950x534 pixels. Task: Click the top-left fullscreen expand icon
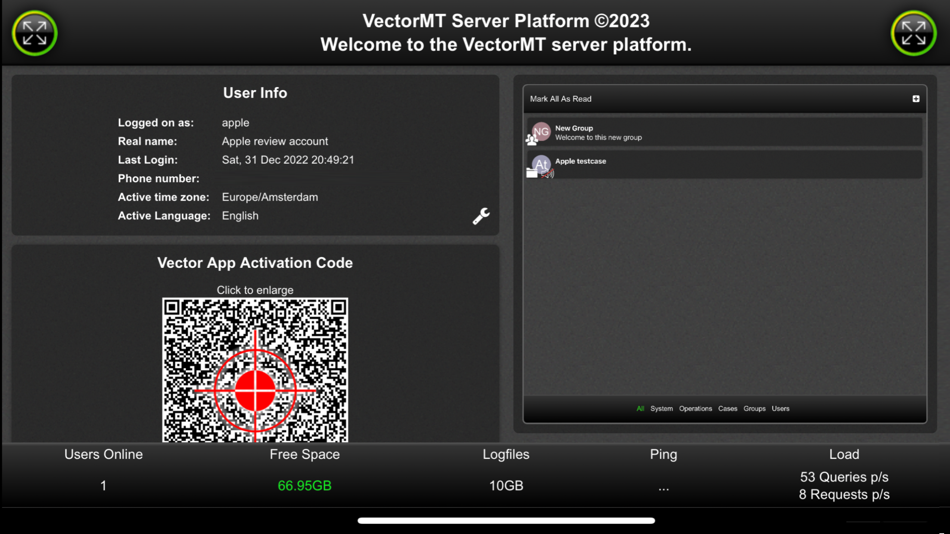(35, 33)
